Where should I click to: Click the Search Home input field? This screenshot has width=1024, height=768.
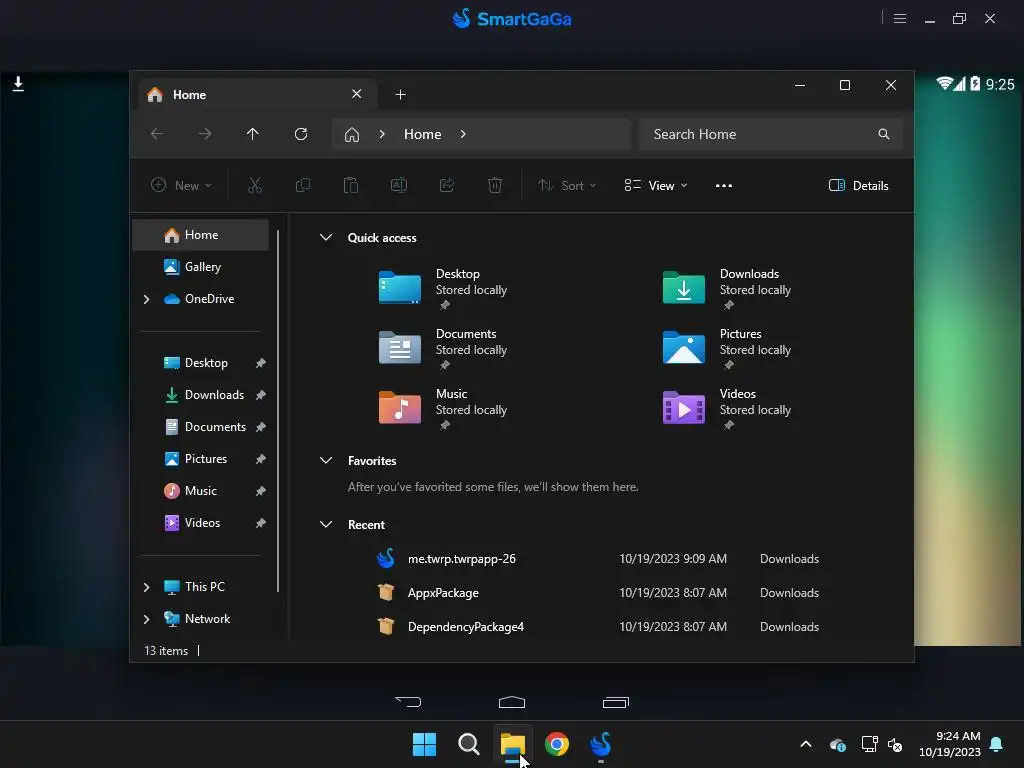tap(771, 134)
